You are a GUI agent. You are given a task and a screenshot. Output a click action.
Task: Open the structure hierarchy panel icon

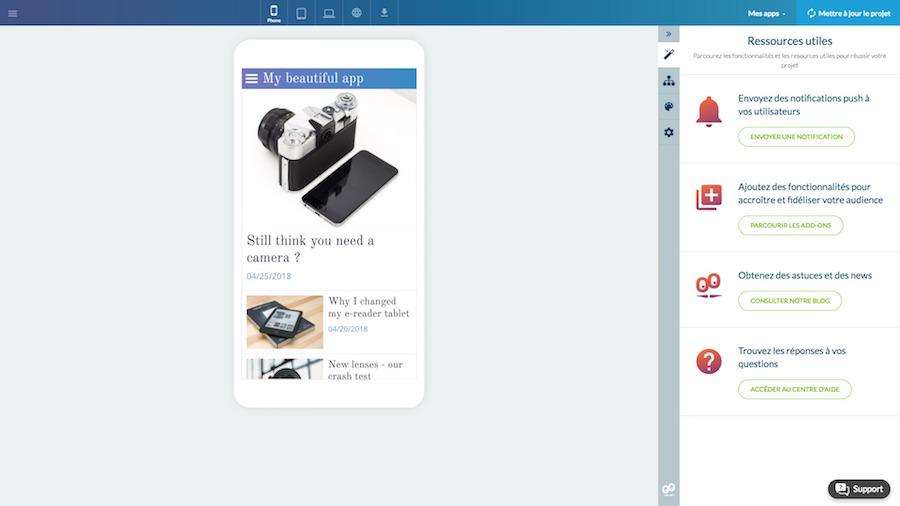click(x=669, y=80)
